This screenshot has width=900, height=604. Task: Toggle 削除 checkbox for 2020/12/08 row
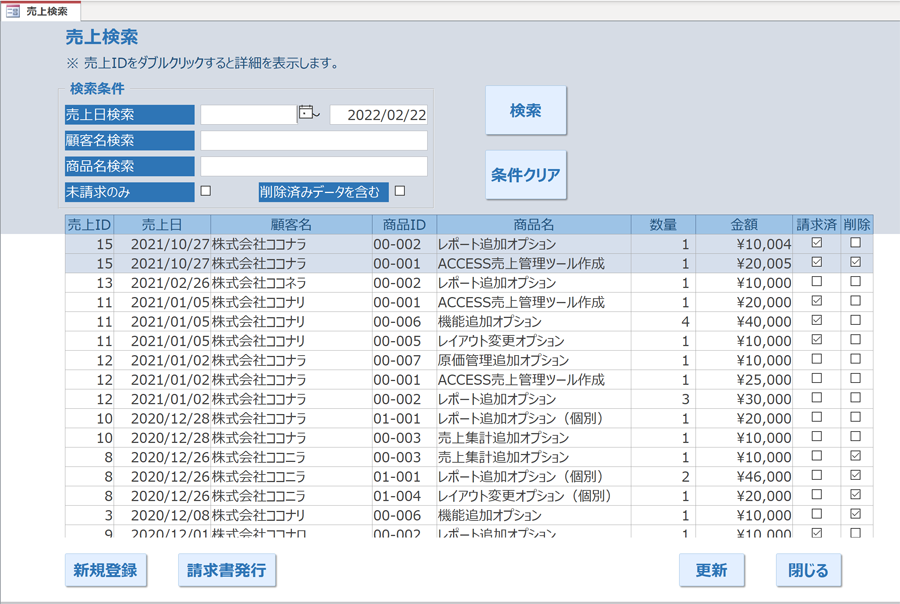[855, 513]
